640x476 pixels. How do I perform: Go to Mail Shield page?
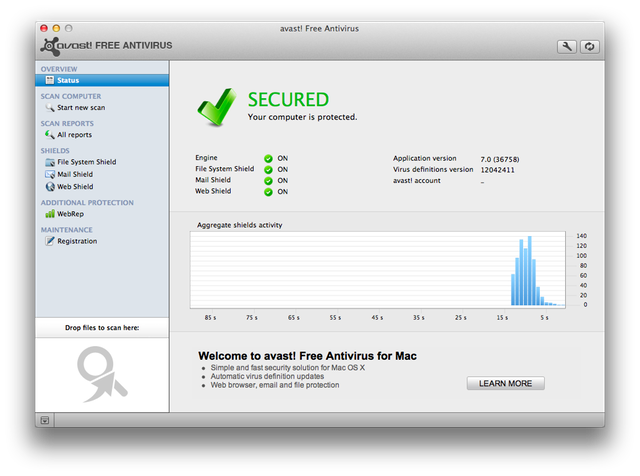(x=75, y=174)
